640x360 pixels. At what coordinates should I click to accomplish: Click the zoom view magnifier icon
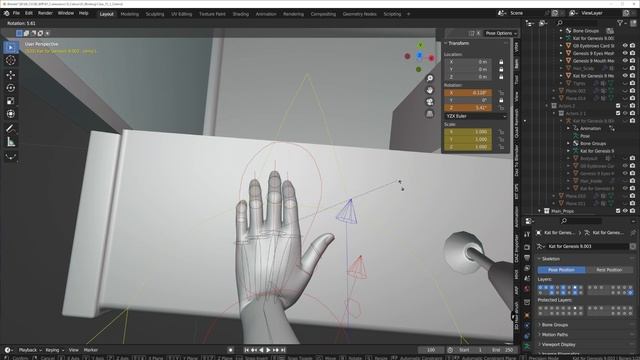(x=430, y=78)
